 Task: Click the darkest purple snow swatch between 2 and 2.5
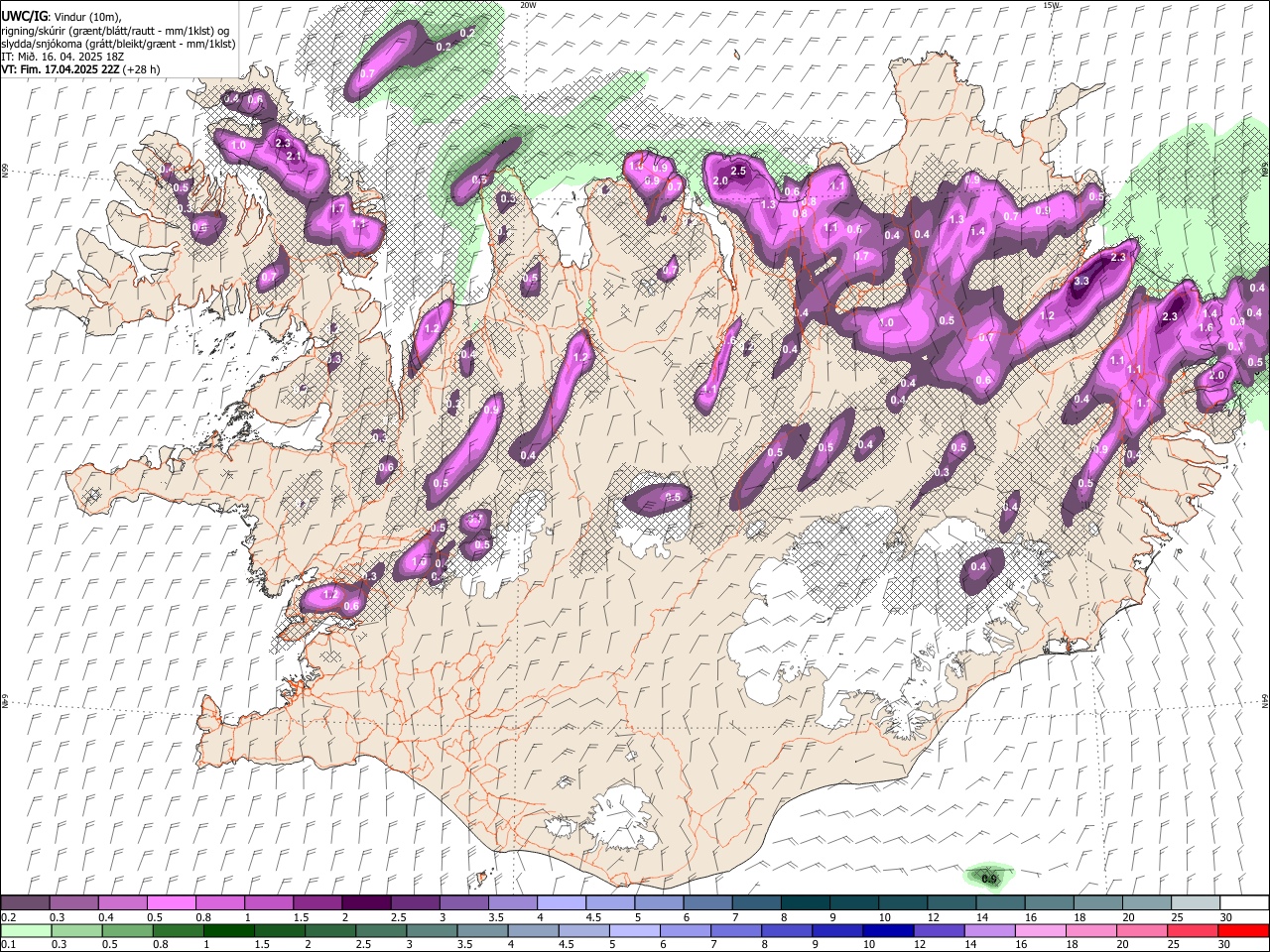[x=365, y=903]
